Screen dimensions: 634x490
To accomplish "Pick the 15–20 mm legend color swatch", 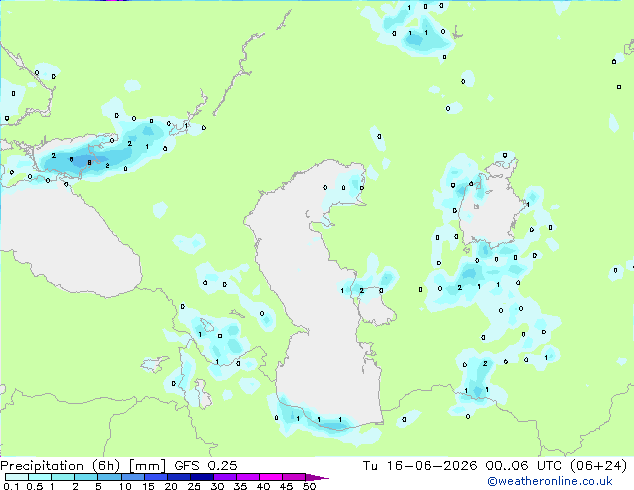I will [x=155, y=477].
